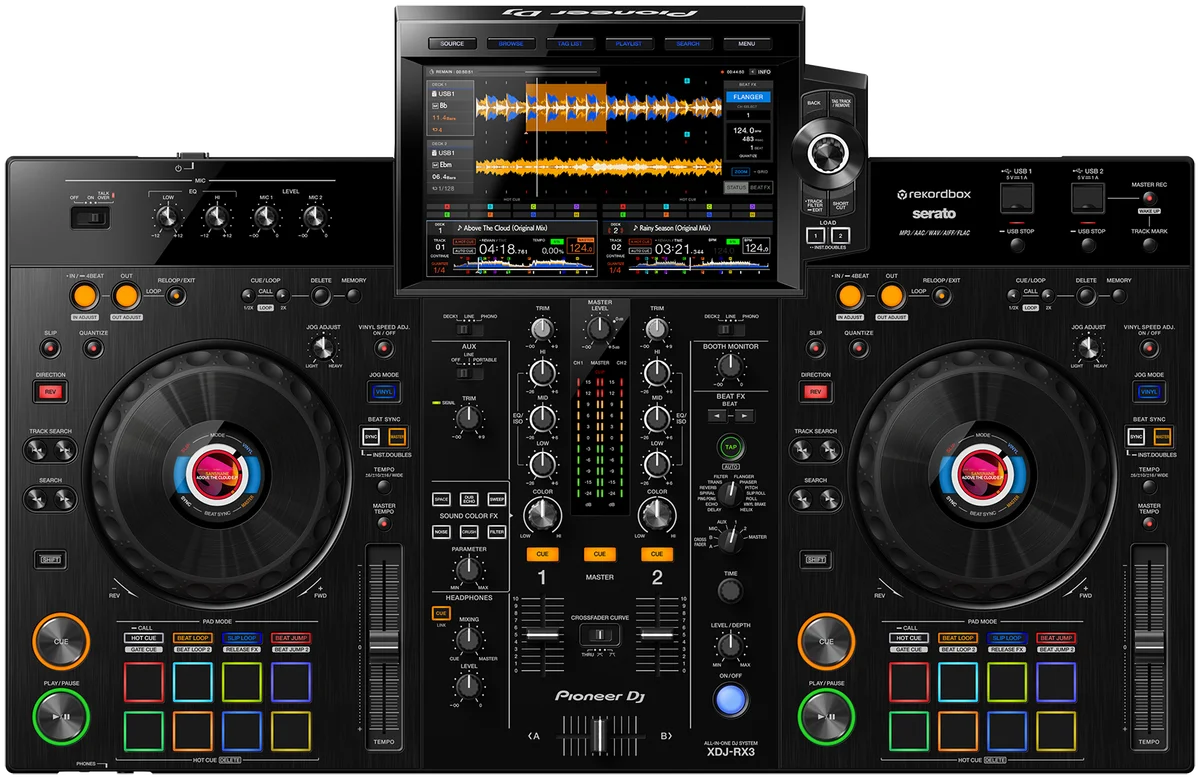This screenshot has width=1200, height=779.
Task: Load track to deck 1 with LOAD 1
Action: click(x=816, y=235)
